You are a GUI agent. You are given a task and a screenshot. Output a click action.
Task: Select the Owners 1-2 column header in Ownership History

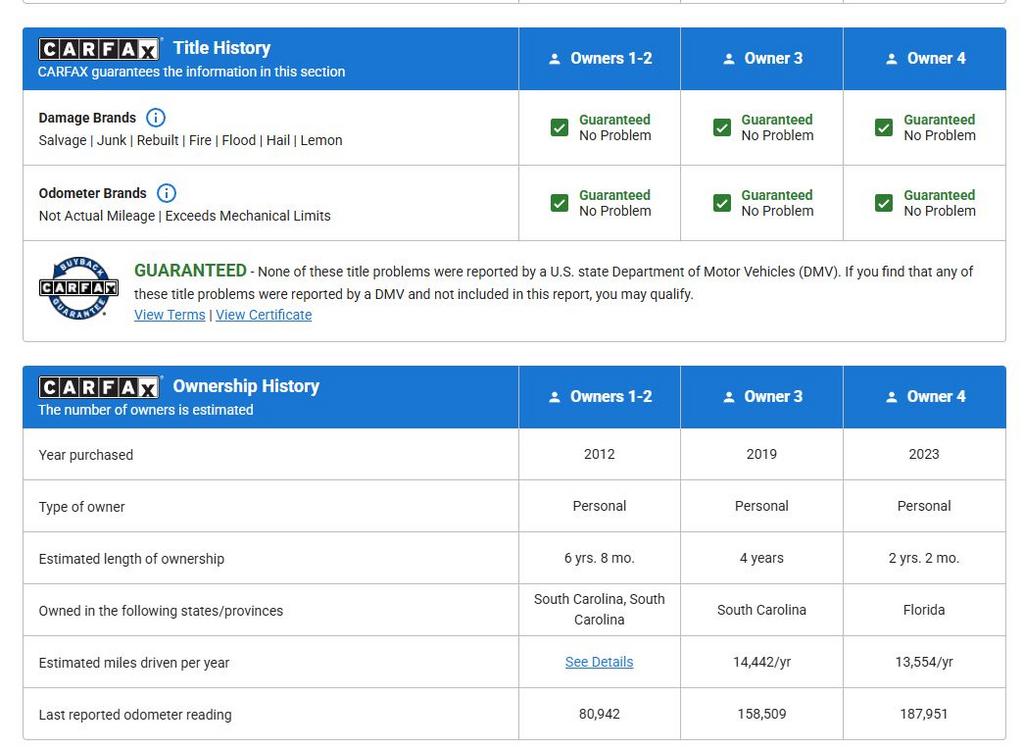(600, 397)
